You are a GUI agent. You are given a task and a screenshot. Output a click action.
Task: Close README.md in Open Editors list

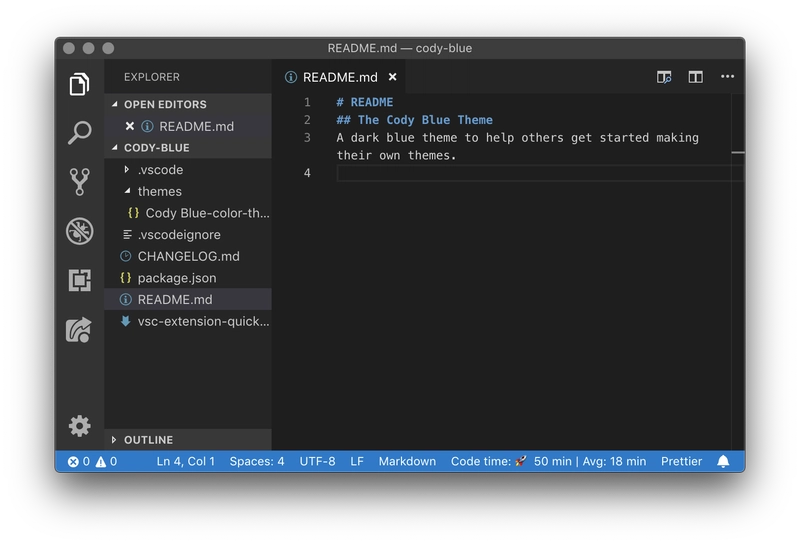(x=130, y=126)
